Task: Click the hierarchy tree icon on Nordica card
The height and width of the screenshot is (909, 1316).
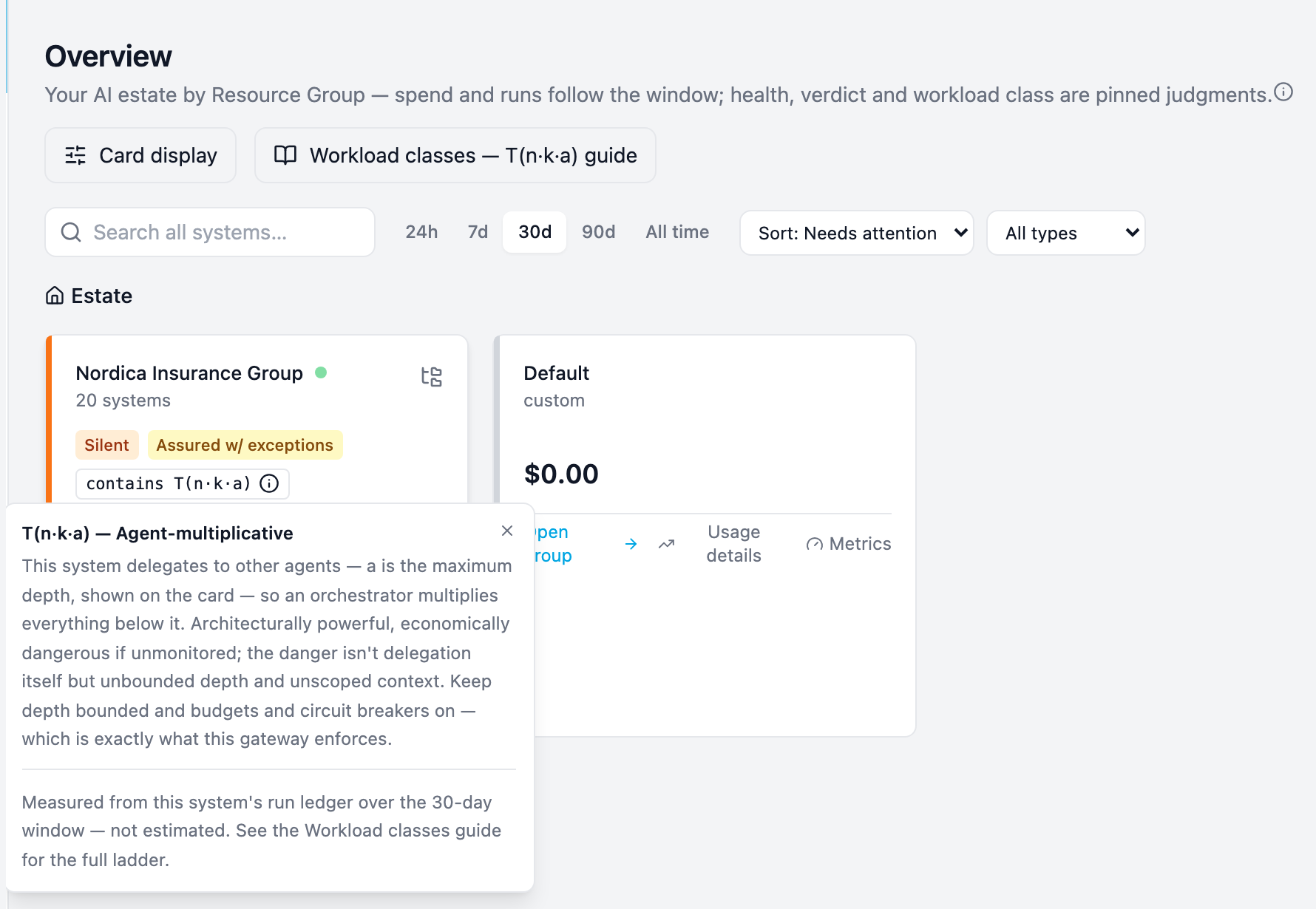Action: coord(432,377)
